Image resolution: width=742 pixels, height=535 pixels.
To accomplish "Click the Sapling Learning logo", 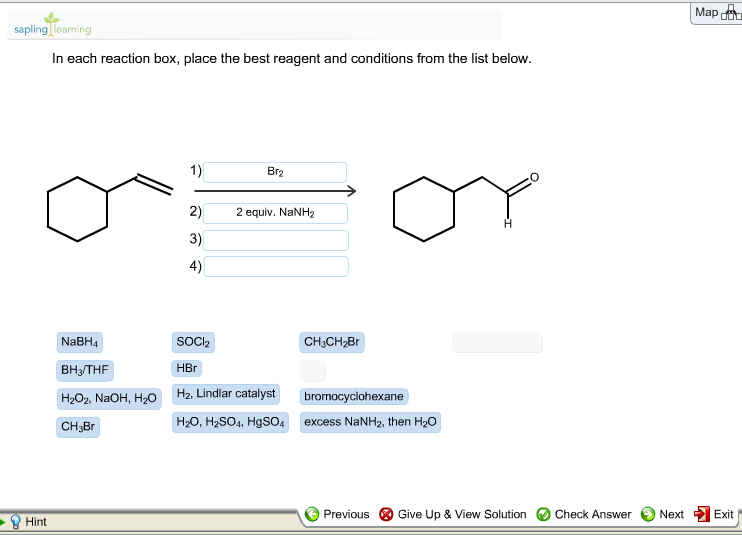I will click(x=53, y=25).
